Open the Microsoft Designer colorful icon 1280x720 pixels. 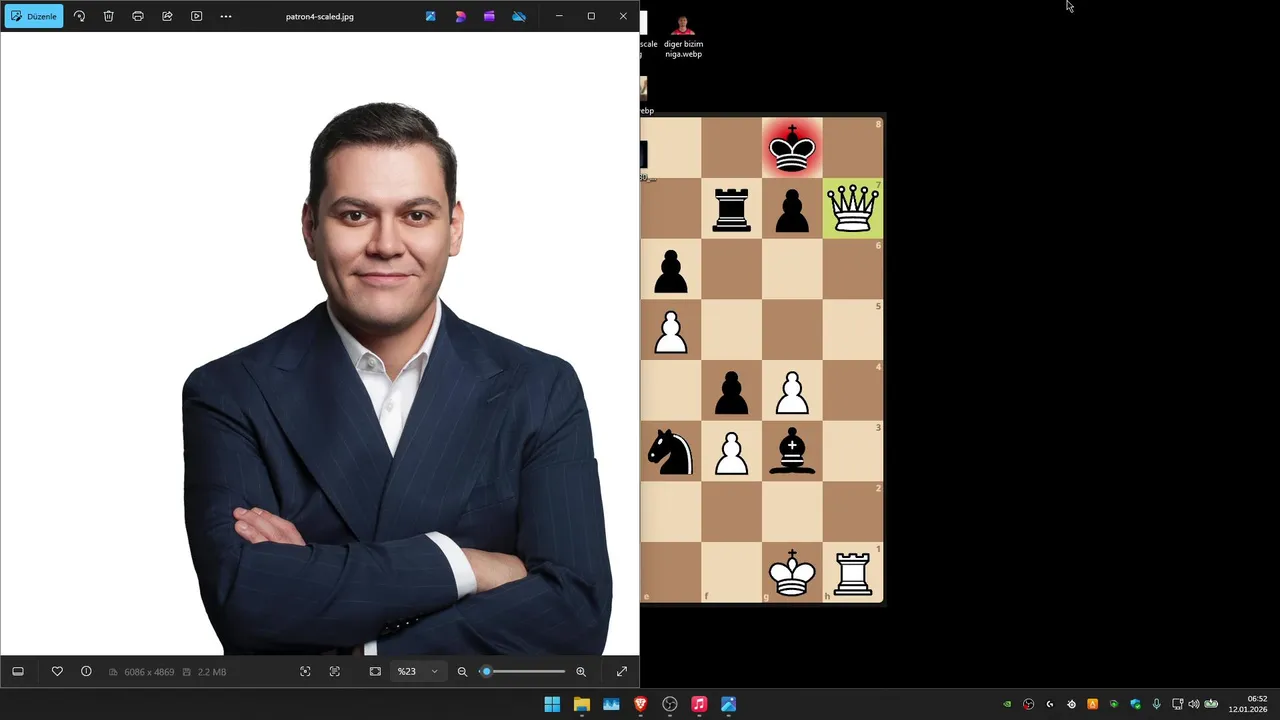[x=460, y=16]
